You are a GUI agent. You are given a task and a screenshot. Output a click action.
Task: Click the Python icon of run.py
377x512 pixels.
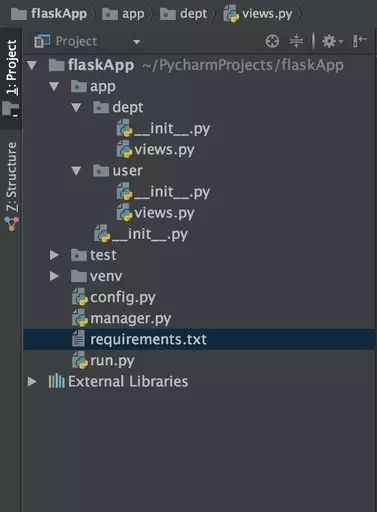point(80,360)
